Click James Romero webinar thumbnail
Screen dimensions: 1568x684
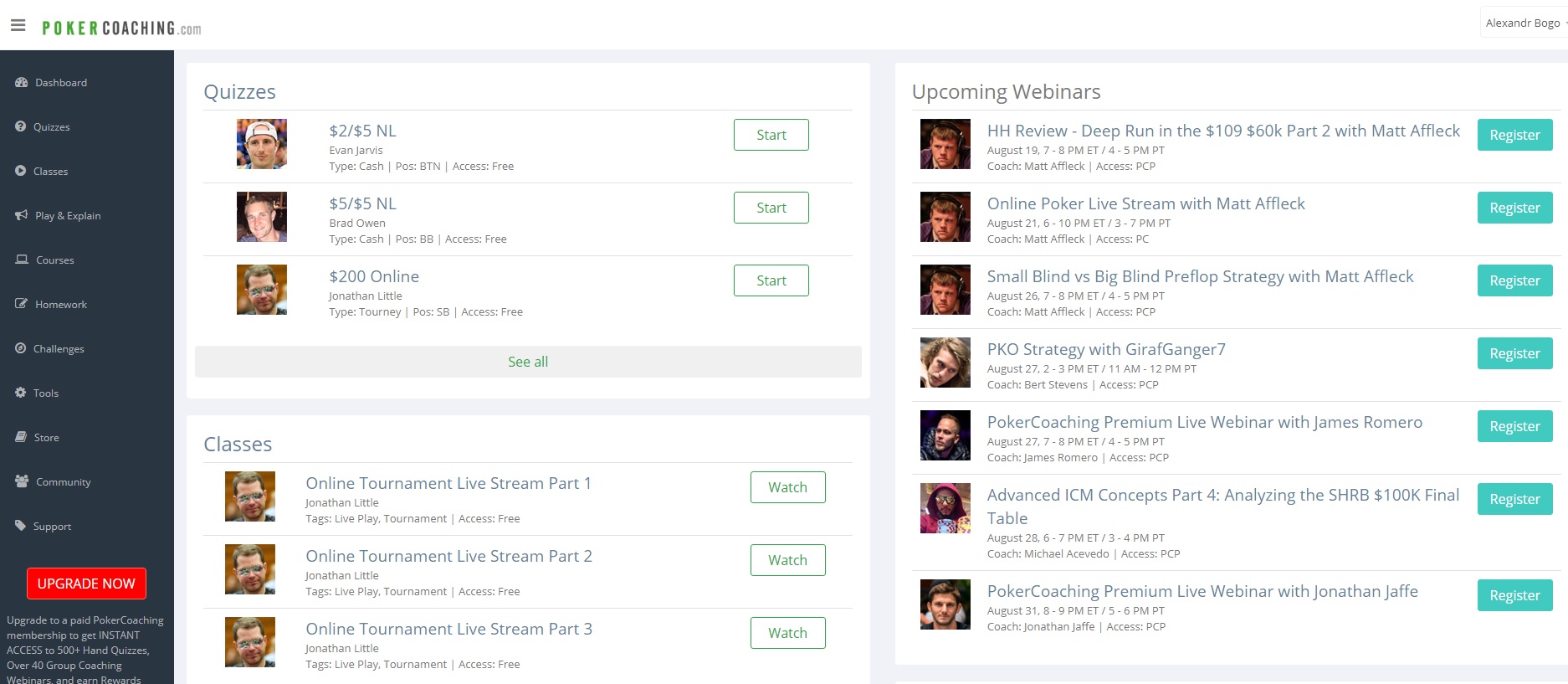coord(945,435)
